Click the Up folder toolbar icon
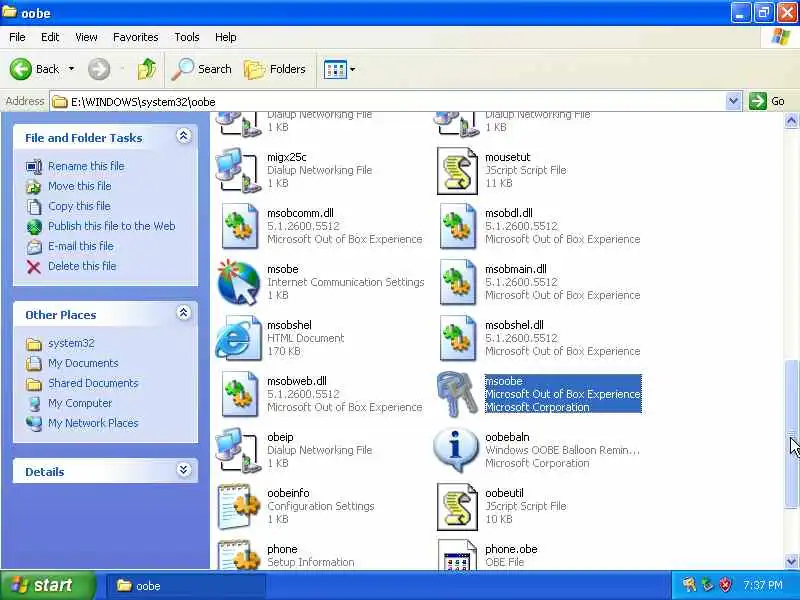Viewport: 800px width, 600px height. [x=147, y=69]
